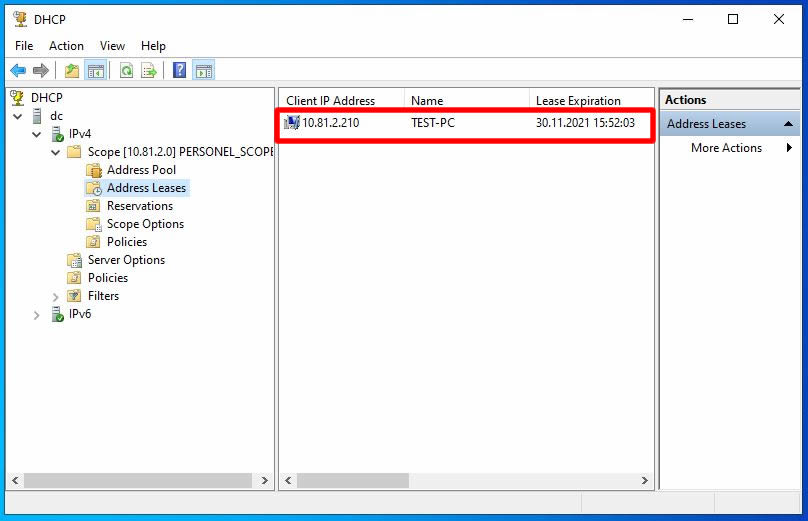The height and width of the screenshot is (521, 808).
Task: Collapse the dc server node
Action: (x=18, y=116)
